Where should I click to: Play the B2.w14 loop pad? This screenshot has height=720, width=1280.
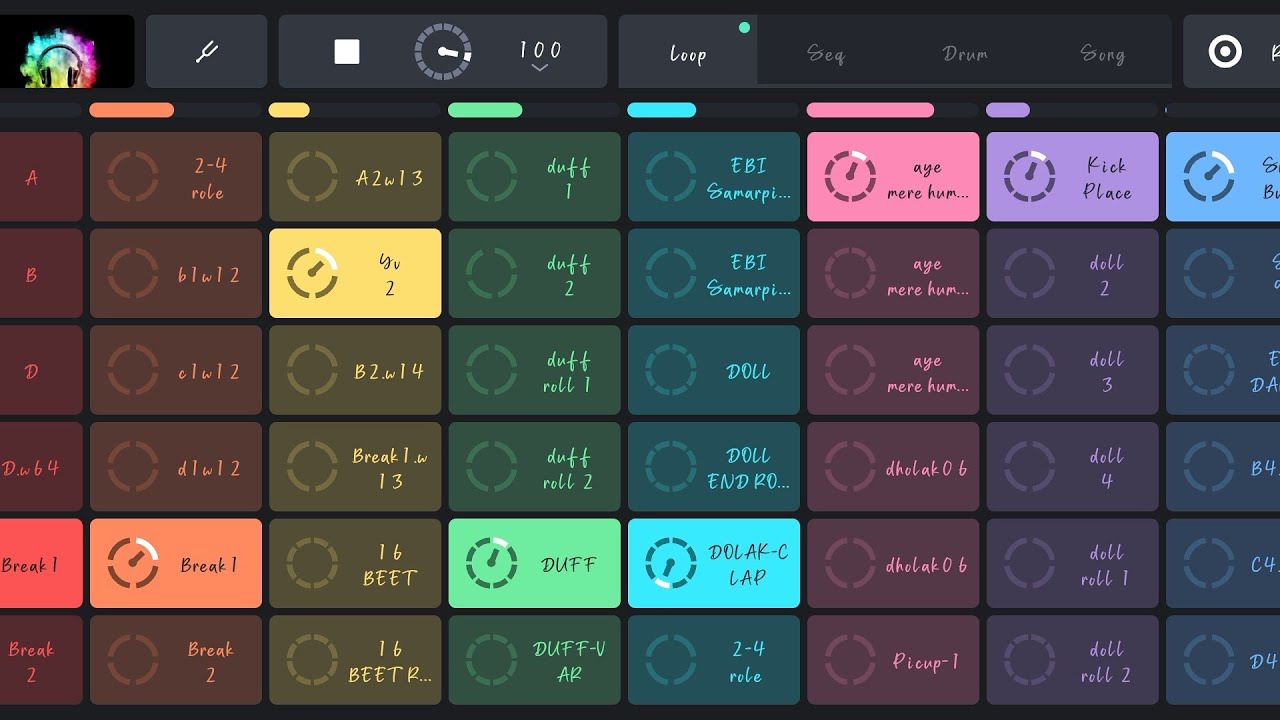[x=355, y=370]
